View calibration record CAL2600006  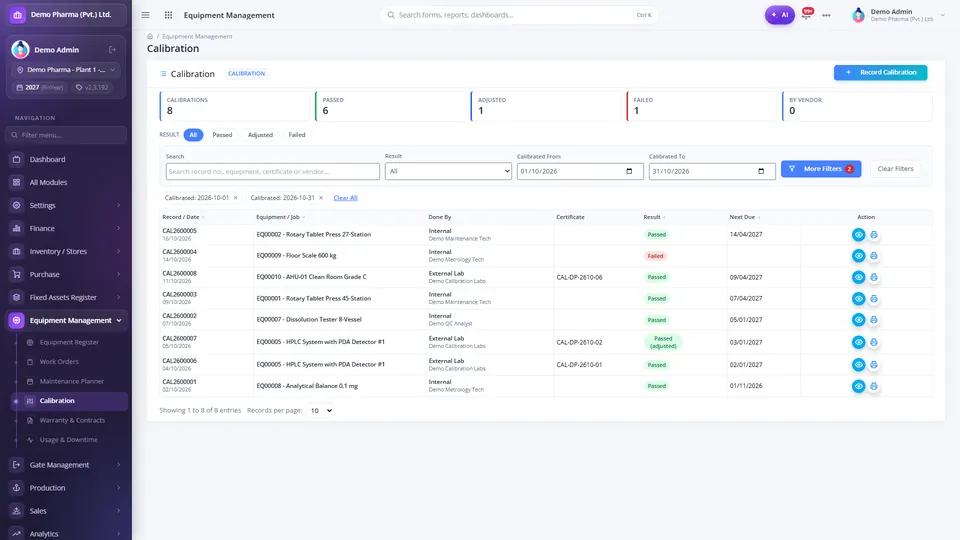tap(858, 365)
